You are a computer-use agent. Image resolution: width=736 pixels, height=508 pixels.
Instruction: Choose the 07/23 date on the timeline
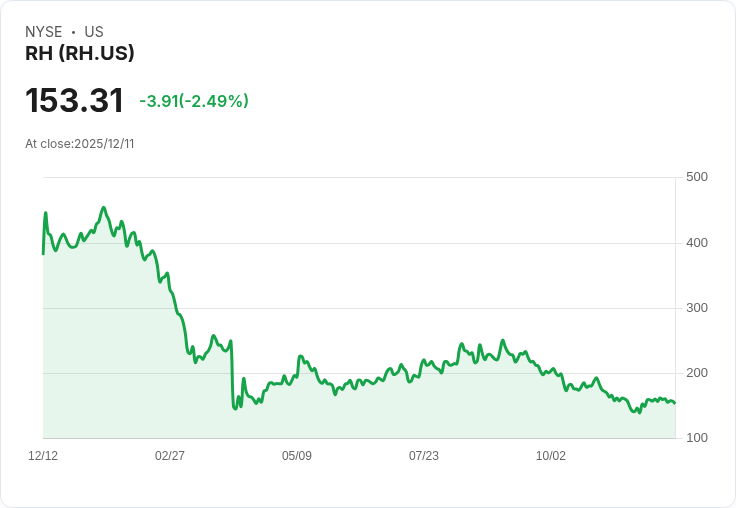coord(424,456)
